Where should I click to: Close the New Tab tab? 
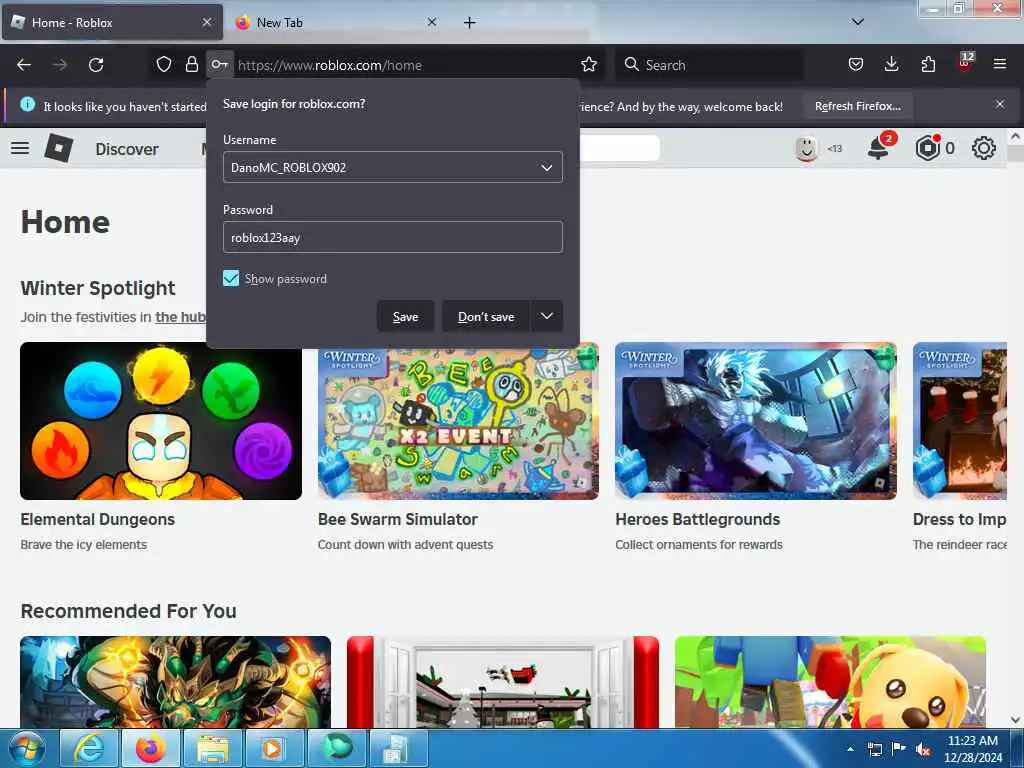click(432, 22)
